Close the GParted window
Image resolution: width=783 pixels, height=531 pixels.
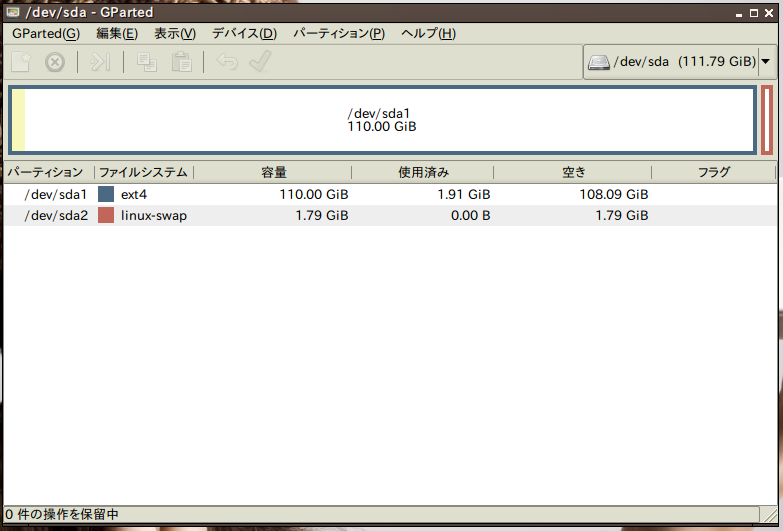pos(769,13)
